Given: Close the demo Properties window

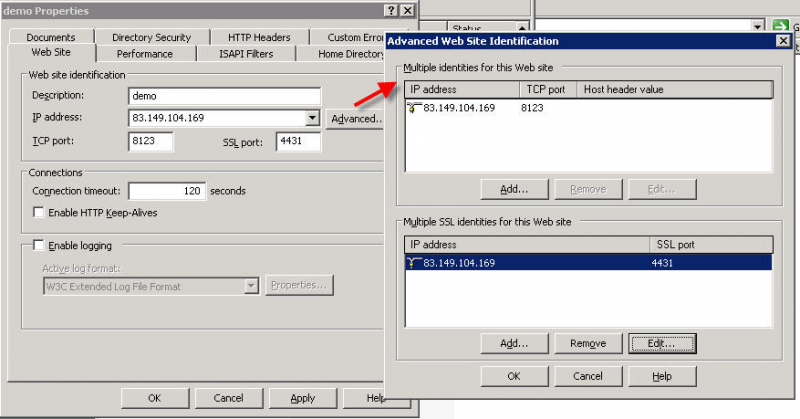Looking at the screenshot, I should coord(408,10).
